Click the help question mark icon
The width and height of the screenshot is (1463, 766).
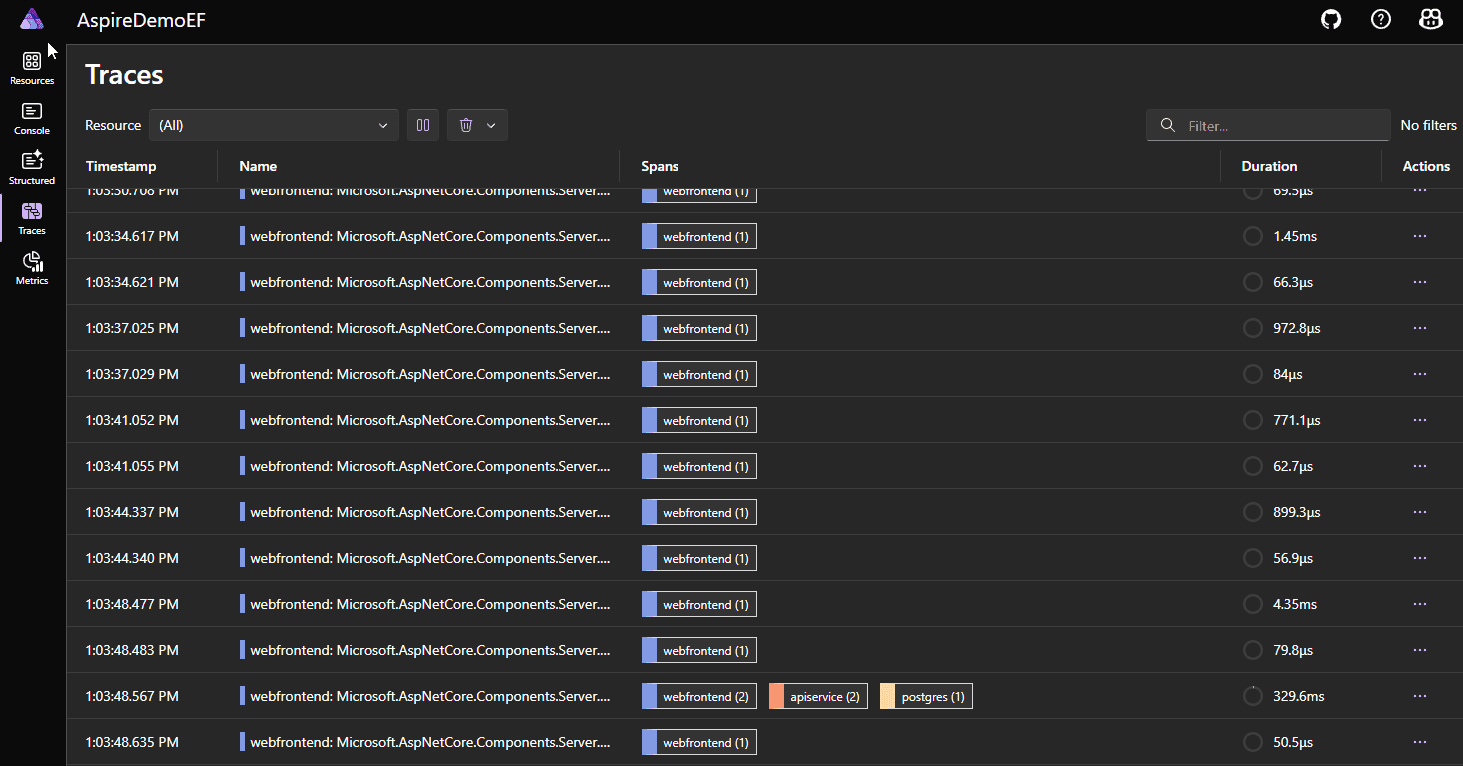[x=1381, y=19]
